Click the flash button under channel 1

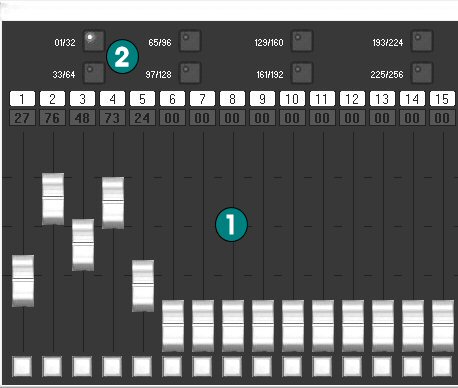(22, 366)
